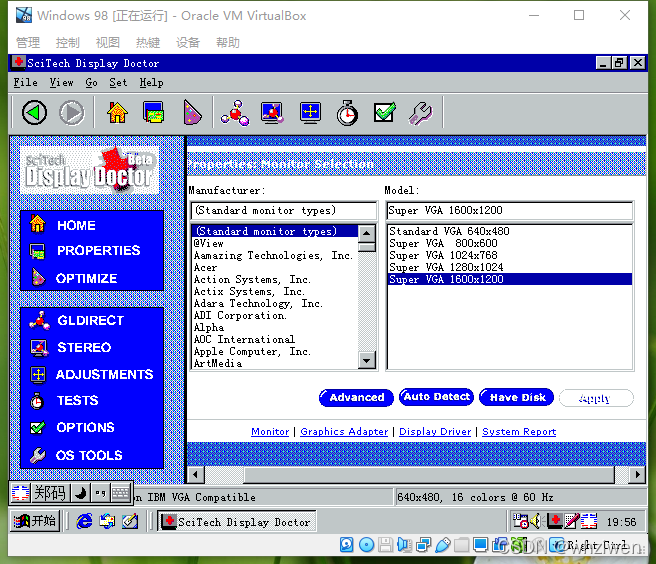
Task: Open the Display Driver link
Action: (435, 431)
